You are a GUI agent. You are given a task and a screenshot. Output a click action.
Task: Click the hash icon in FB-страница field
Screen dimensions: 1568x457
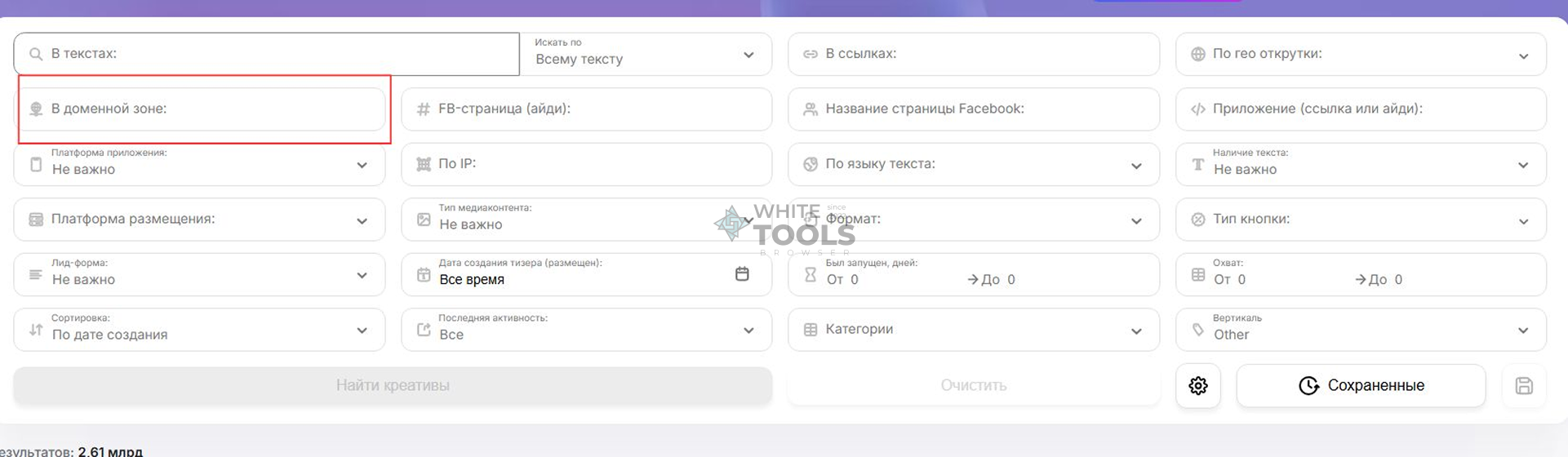[423, 109]
